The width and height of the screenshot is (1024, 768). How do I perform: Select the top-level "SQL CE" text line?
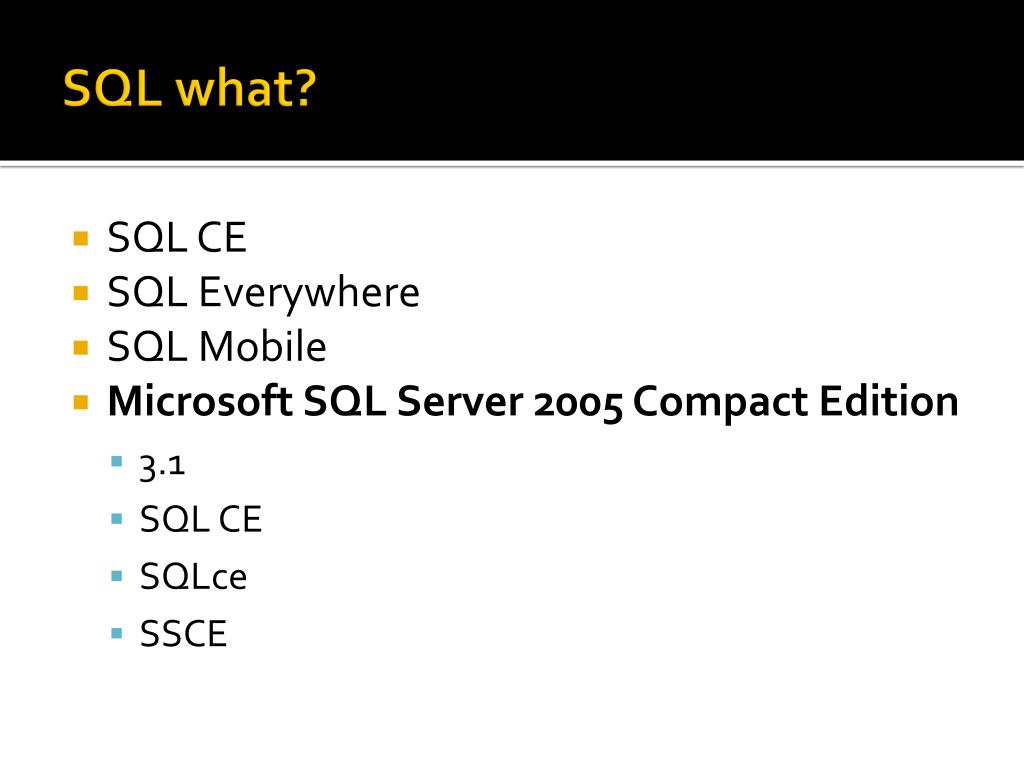click(176, 238)
